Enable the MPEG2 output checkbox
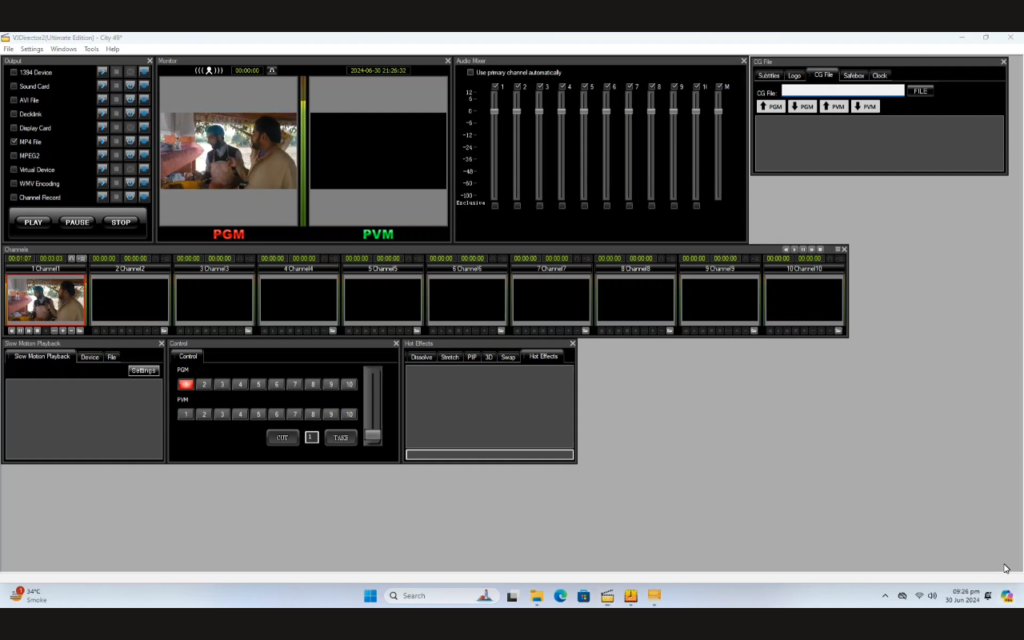1024x640 pixels. [x=16, y=156]
